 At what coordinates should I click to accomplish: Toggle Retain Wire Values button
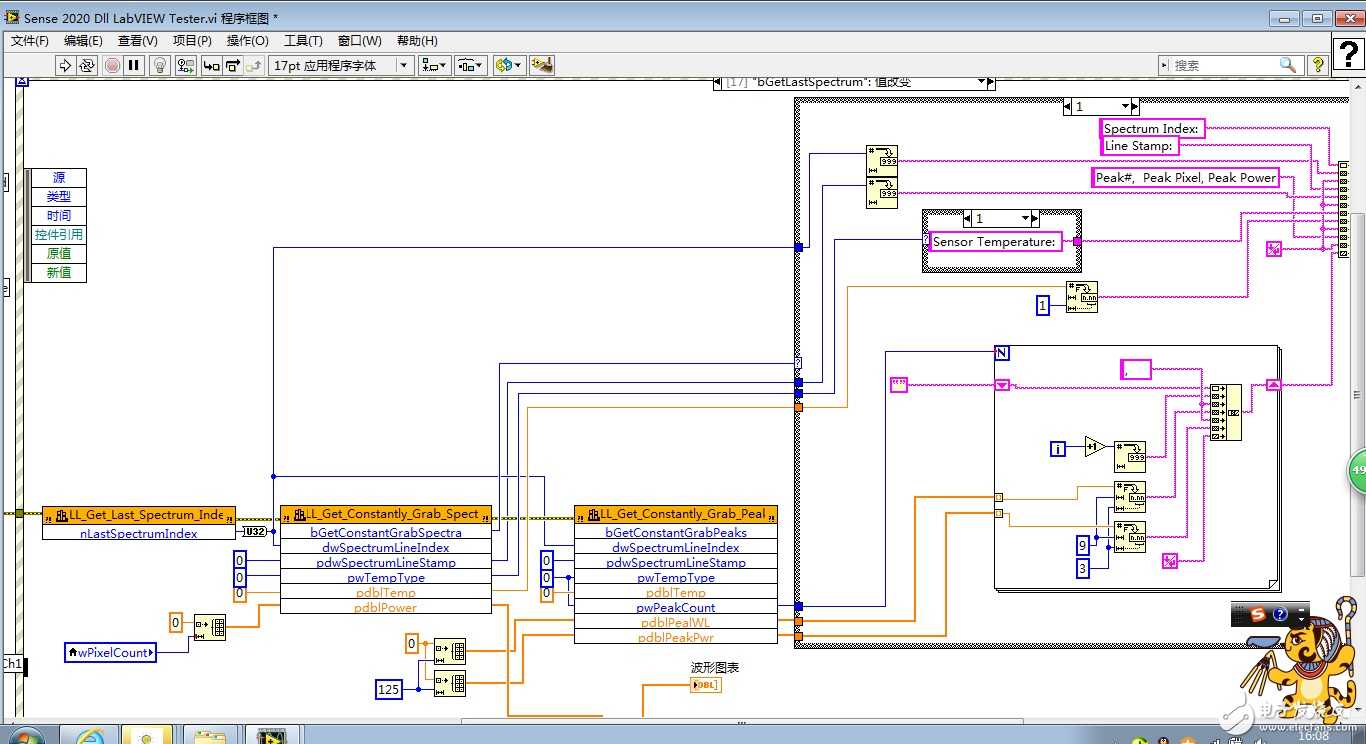coord(186,65)
